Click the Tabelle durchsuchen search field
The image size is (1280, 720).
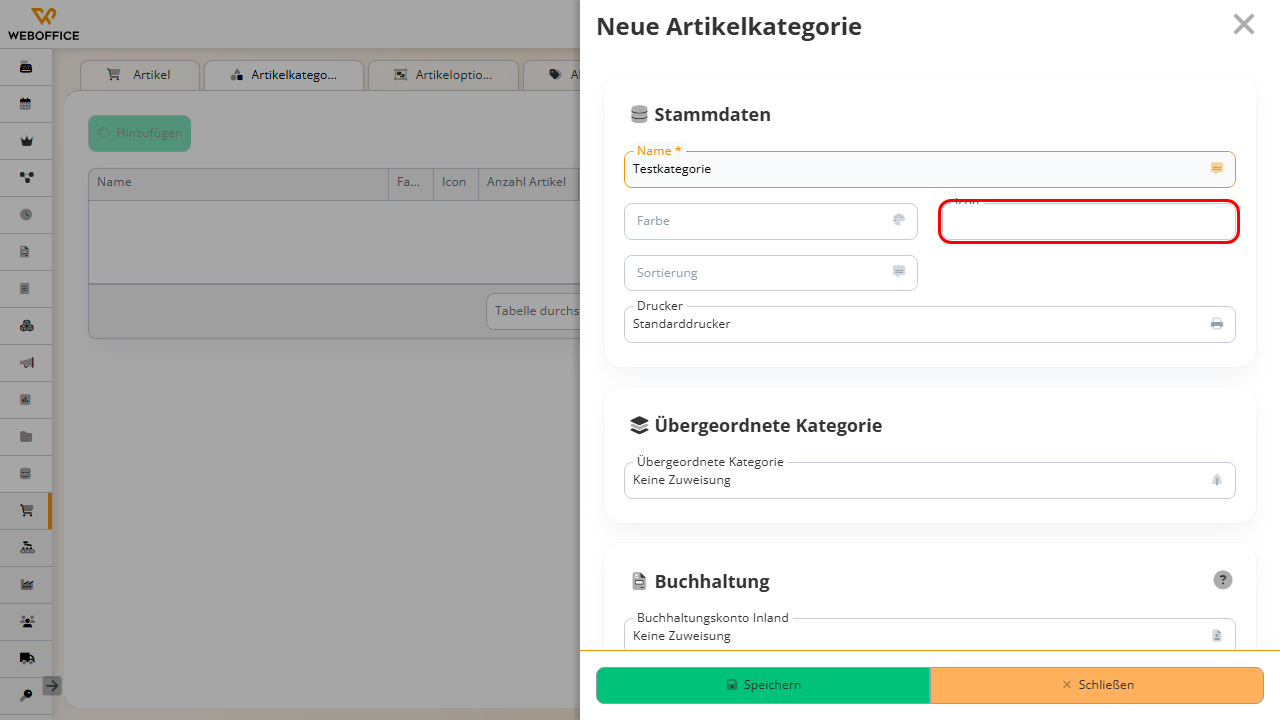tap(533, 311)
